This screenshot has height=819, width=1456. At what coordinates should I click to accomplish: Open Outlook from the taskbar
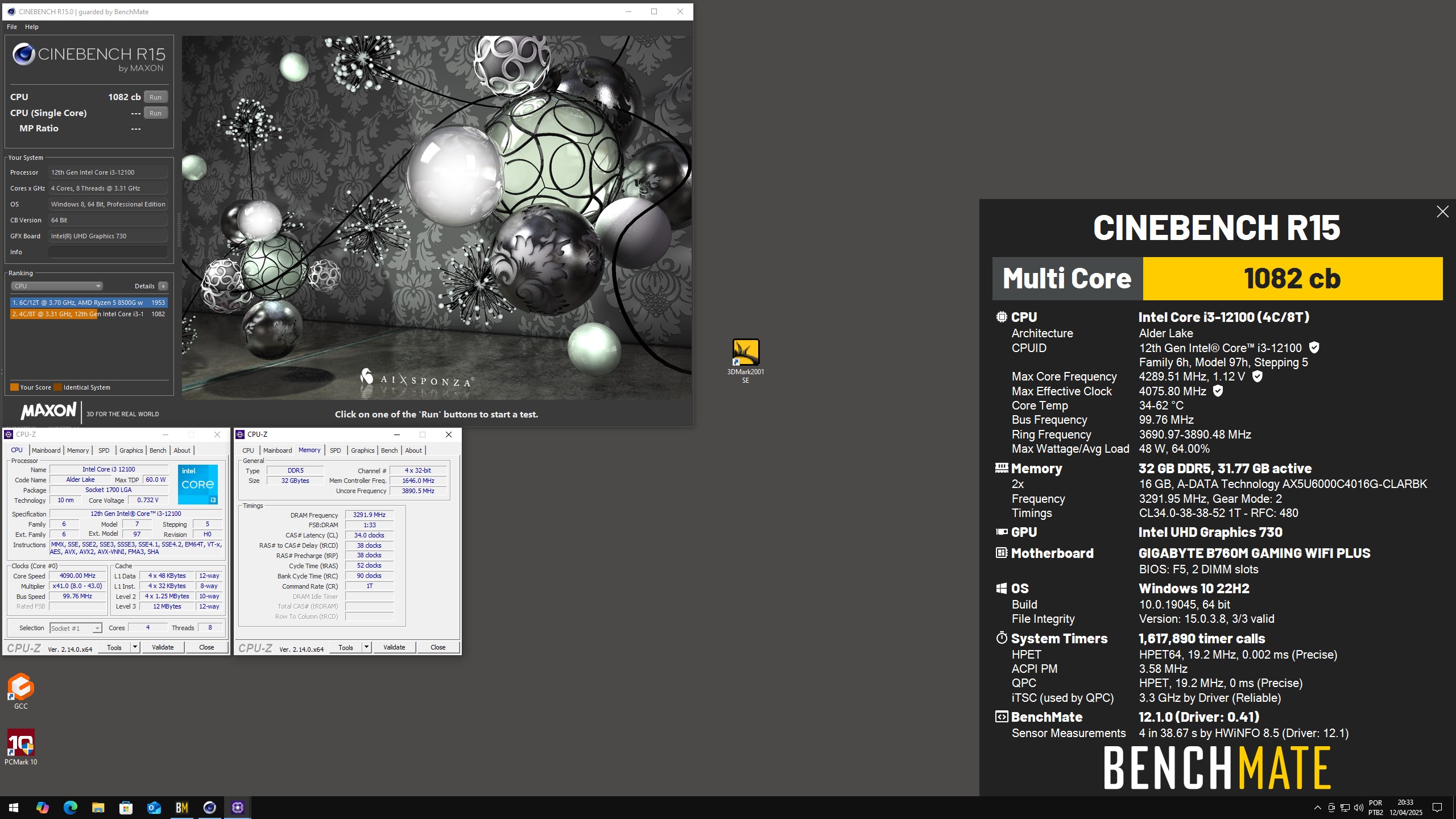point(154,808)
